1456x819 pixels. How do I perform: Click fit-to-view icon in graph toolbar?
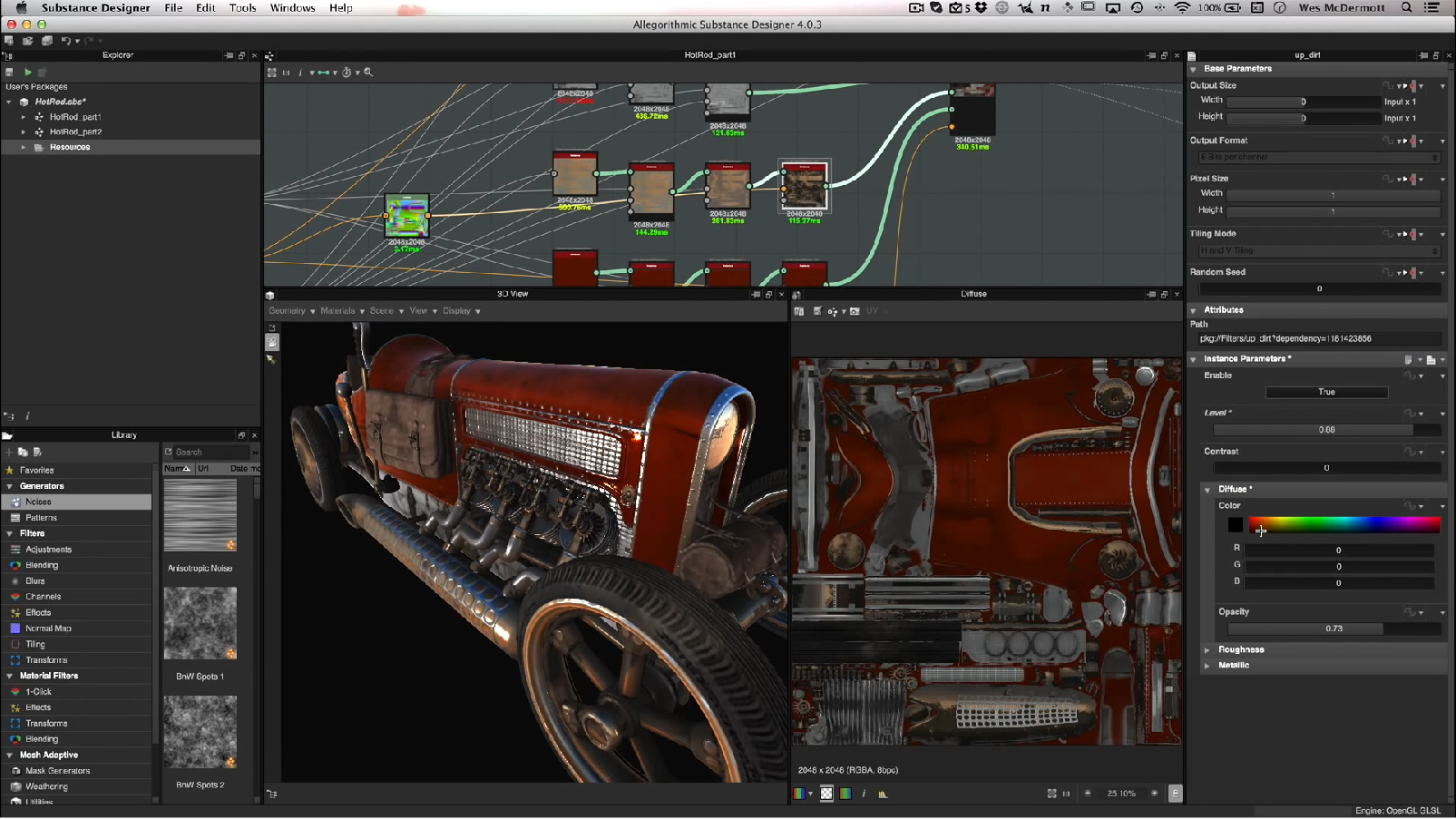(x=271, y=73)
